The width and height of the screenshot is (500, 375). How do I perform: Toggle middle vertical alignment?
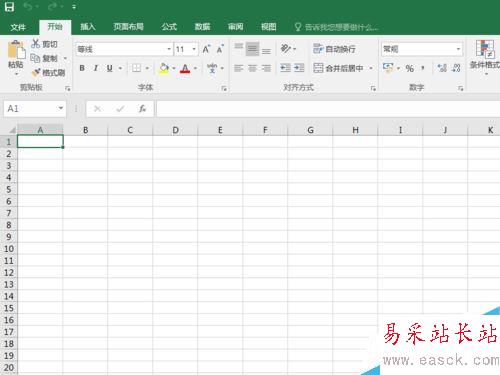coord(252,49)
